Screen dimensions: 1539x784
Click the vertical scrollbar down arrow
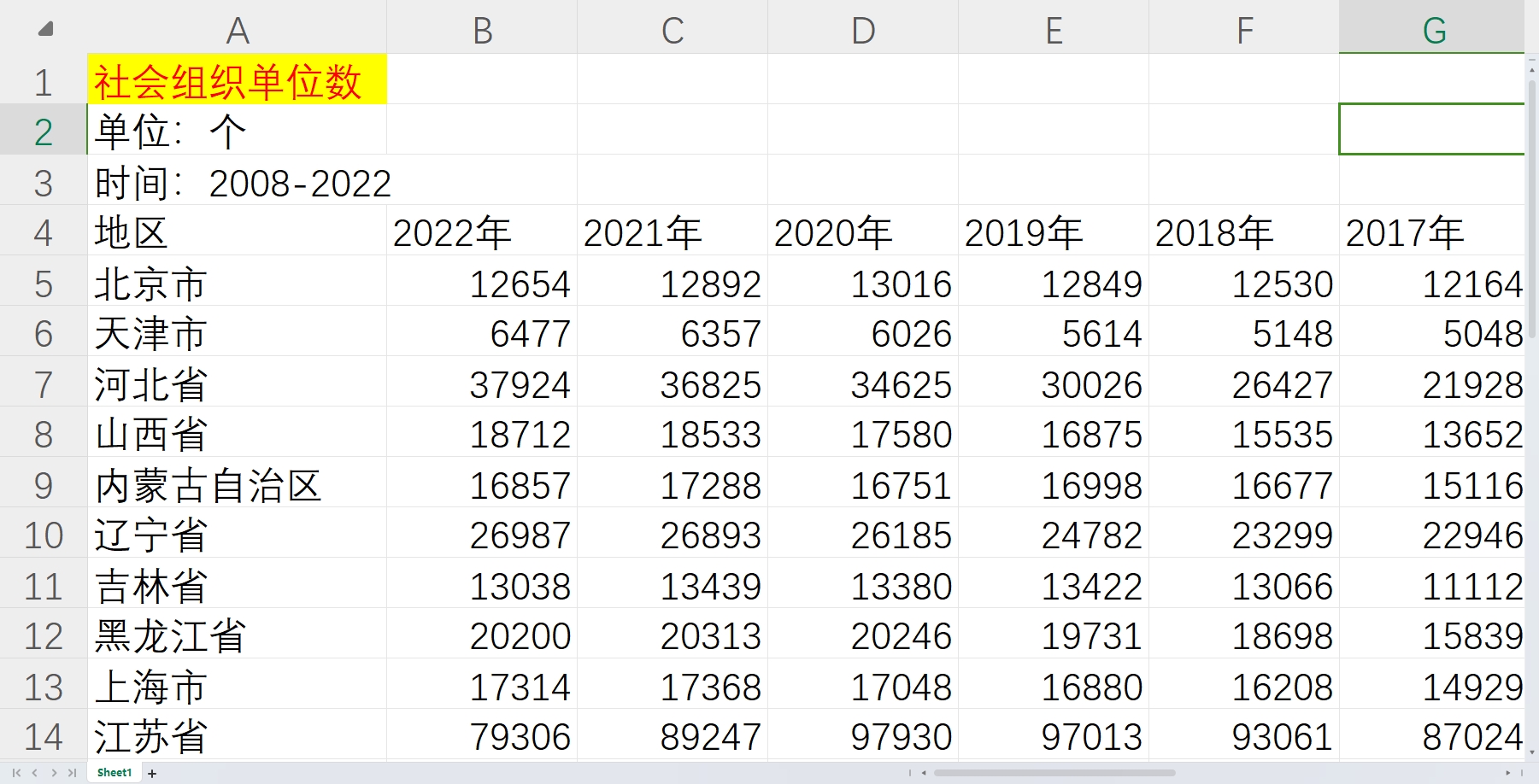click(1531, 752)
